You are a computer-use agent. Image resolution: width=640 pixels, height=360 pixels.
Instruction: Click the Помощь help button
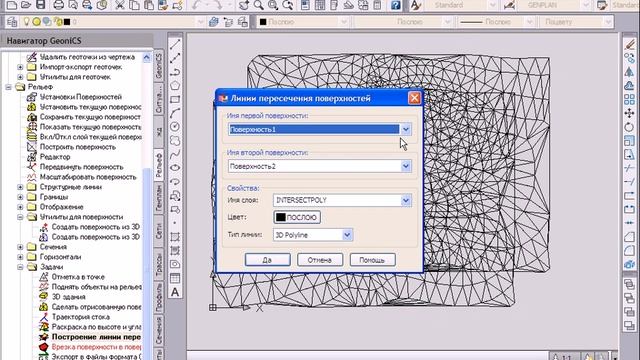tap(372, 260)
